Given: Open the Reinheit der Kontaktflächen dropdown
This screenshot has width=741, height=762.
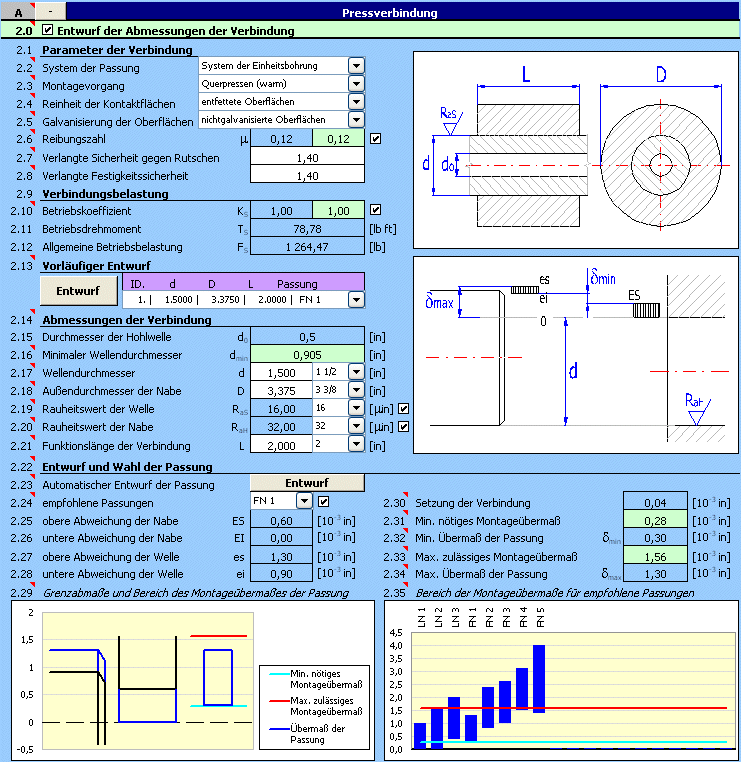Looking at the screenshot, I should 356,102.
